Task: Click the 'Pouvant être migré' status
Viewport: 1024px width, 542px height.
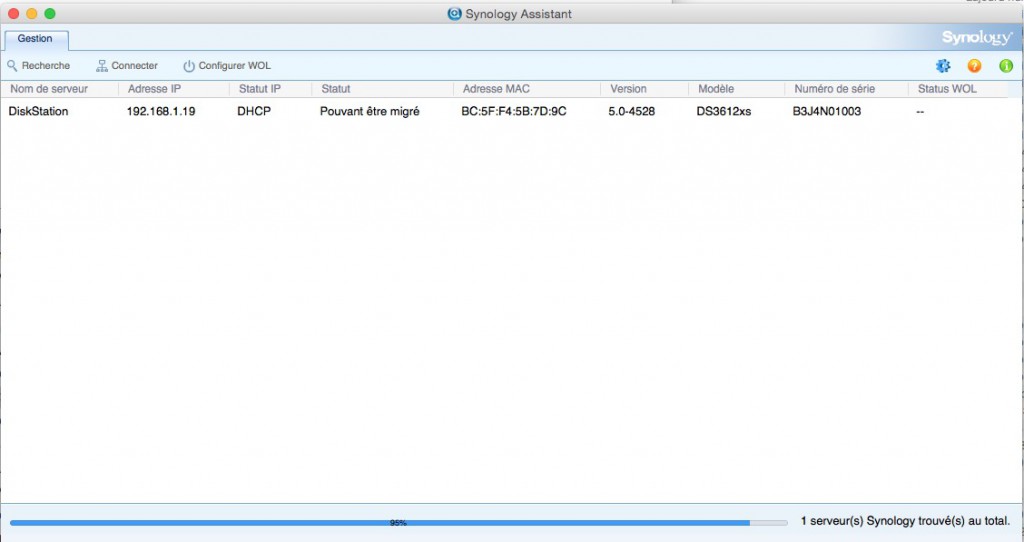Action: (x=370, y=112)
